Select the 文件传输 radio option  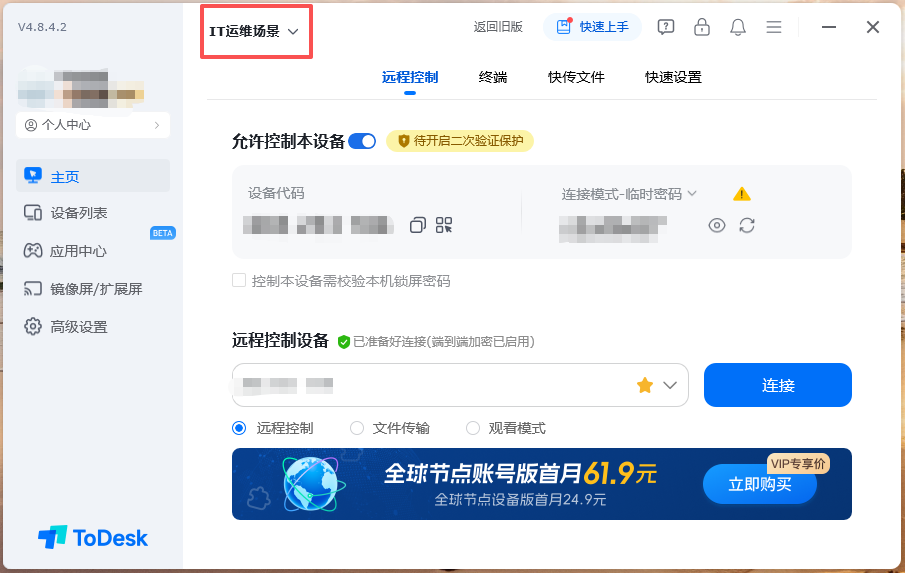coord(357,428)
